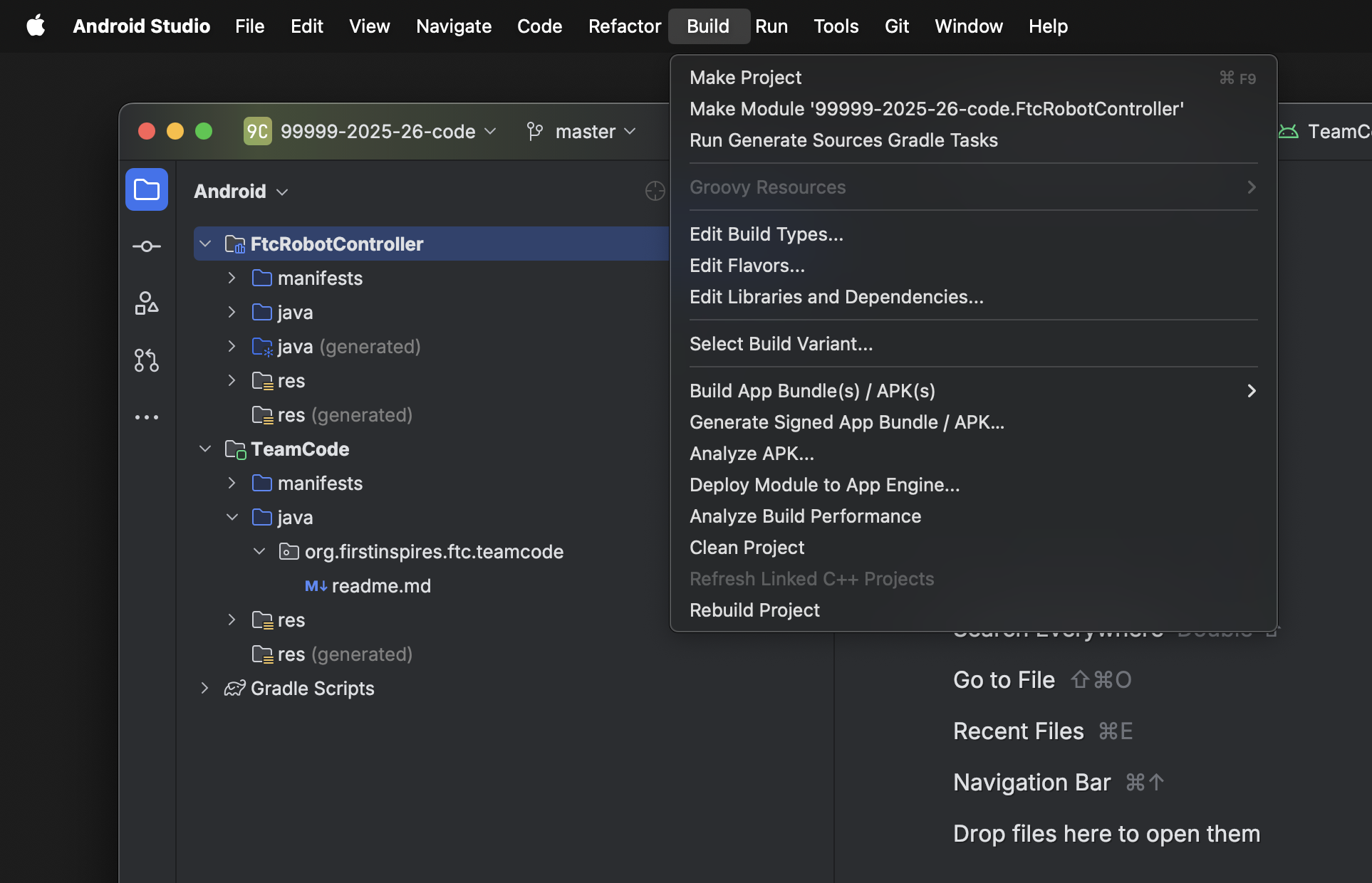Click the Apple logo menu
Image resolution: width=1372 pixels, height=883 pixels.
pyautogui.click(x=36, y=26)
